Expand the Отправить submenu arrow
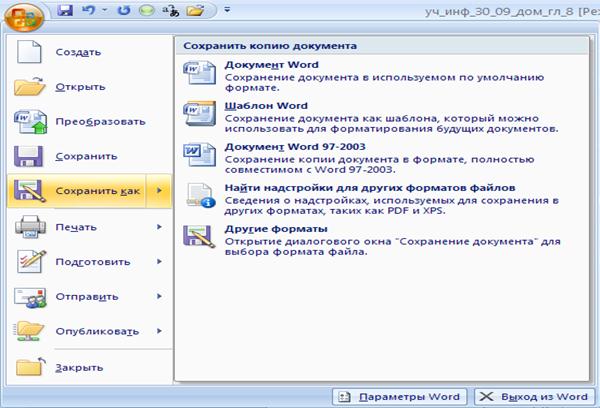The image size is (600, 408). [x=159, y=296]
